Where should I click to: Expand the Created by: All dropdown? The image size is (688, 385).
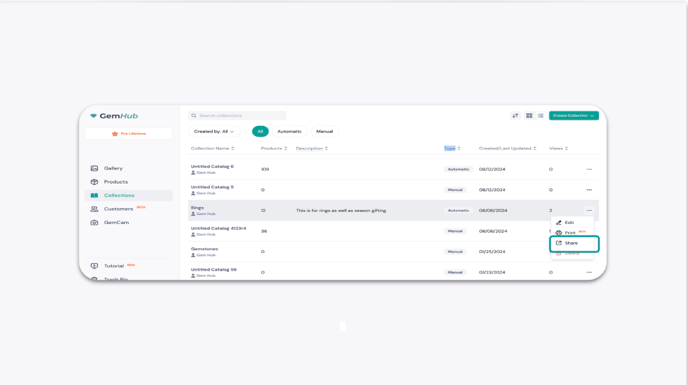point(214,131)
